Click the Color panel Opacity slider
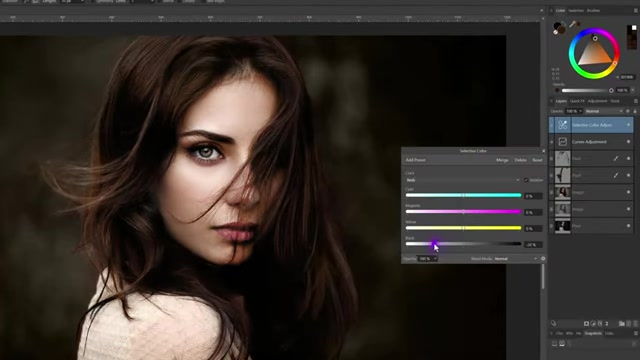This screenshot has height=360, width=640. (x=587, y=90)
